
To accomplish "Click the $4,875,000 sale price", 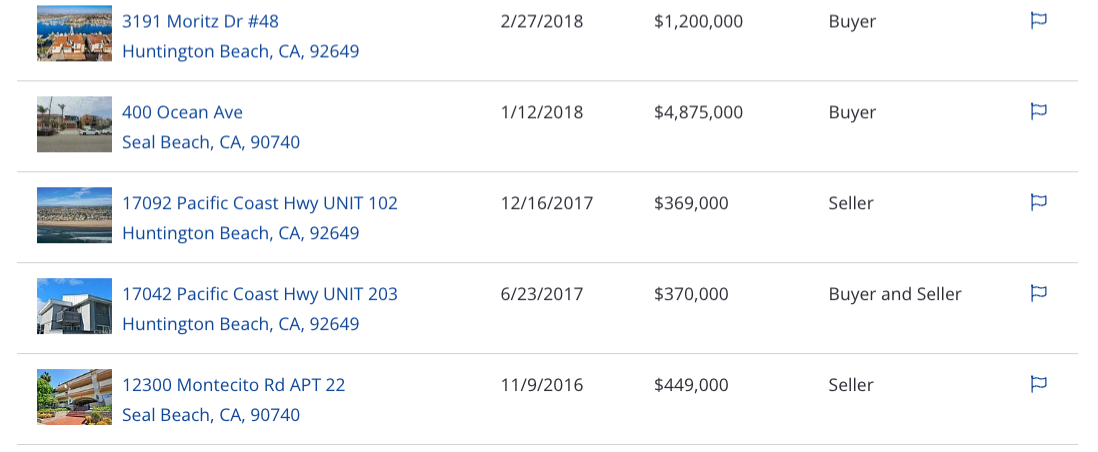I will 698,113.
